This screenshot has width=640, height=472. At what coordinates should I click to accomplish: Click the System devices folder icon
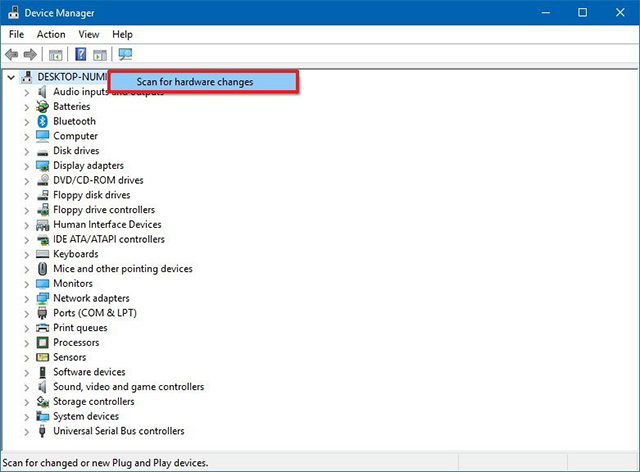coord(42,416)
